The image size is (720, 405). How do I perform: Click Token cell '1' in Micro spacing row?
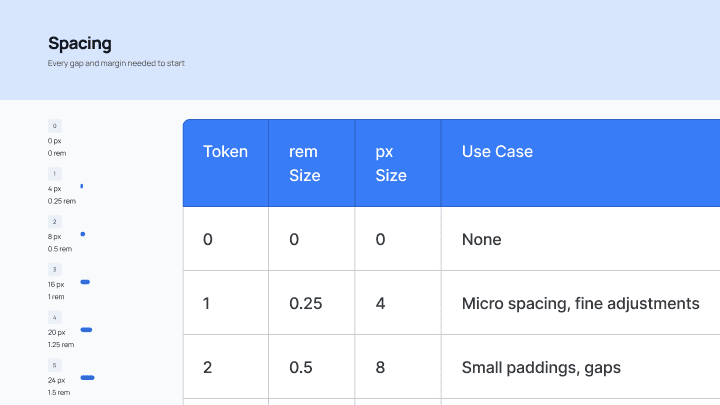226,303
